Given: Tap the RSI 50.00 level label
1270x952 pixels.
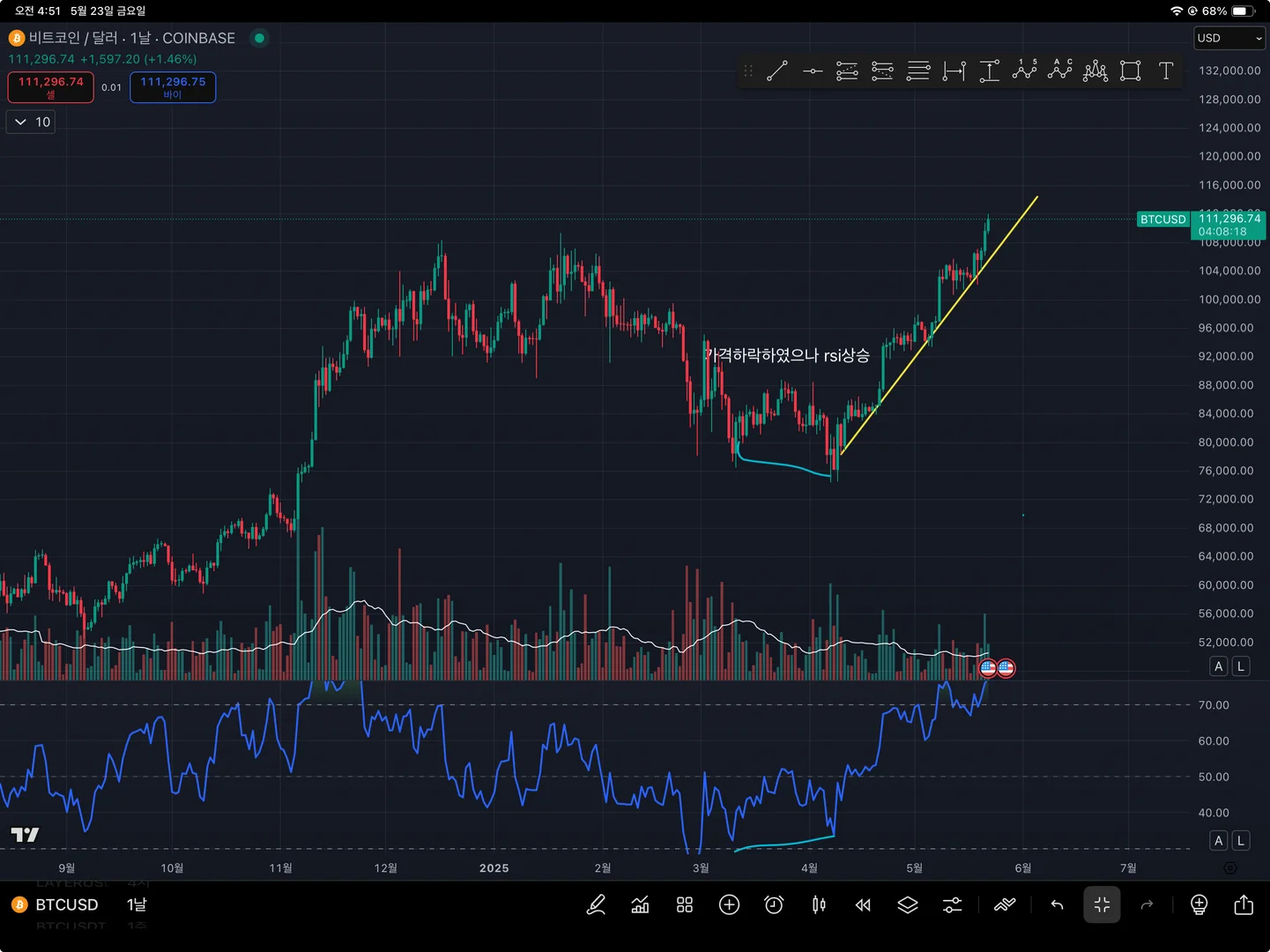Looking at the screenshot, I should tap(1214, 777).
